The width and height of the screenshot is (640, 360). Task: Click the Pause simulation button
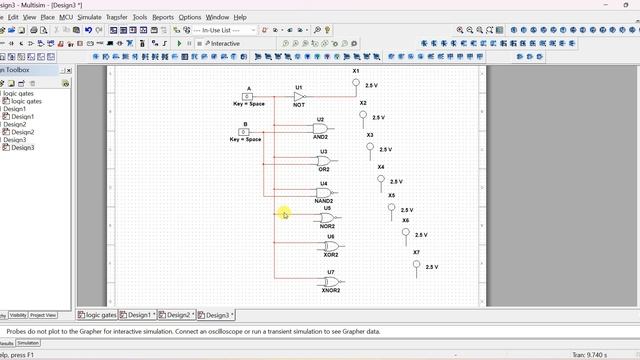189,43
